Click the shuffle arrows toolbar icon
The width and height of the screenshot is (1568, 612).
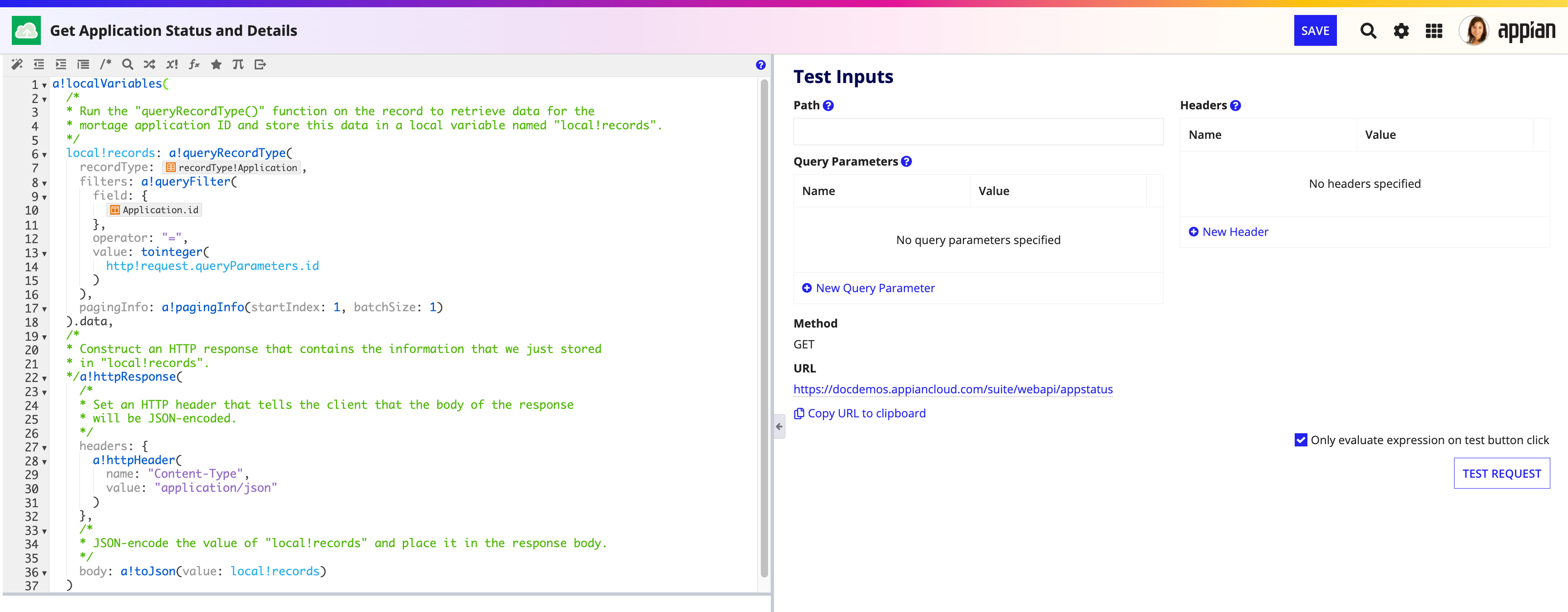(150, 64)
